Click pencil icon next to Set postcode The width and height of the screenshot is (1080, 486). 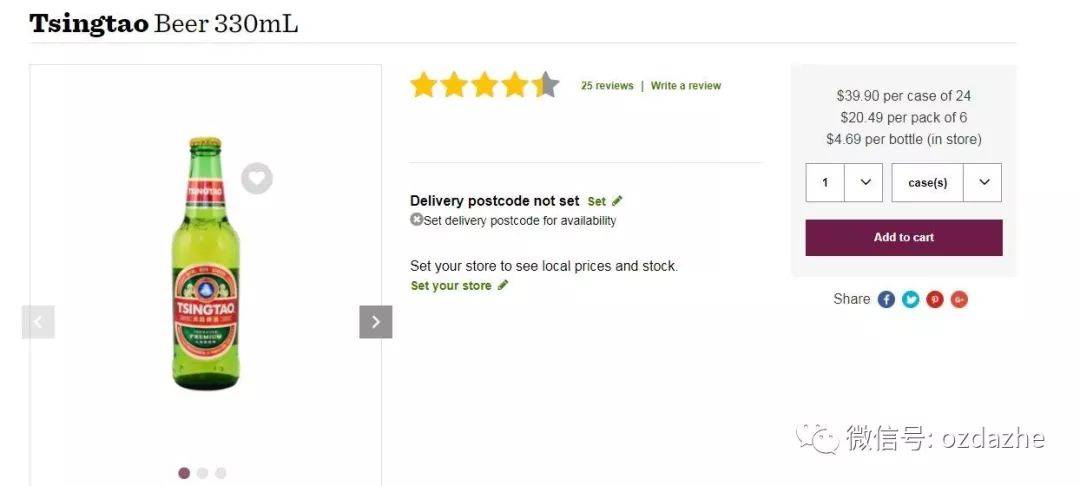(617, 201)
